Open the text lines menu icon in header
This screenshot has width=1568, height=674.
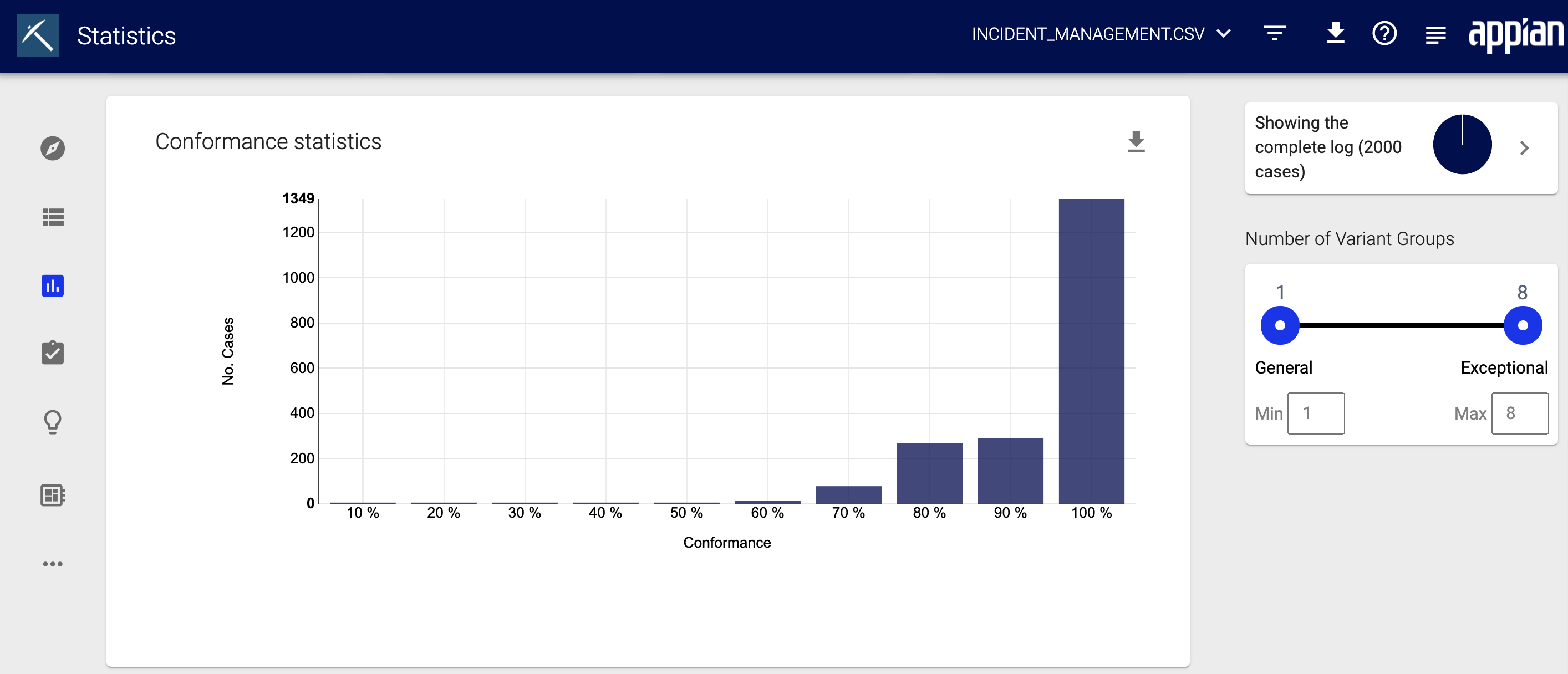(1435, 35)
